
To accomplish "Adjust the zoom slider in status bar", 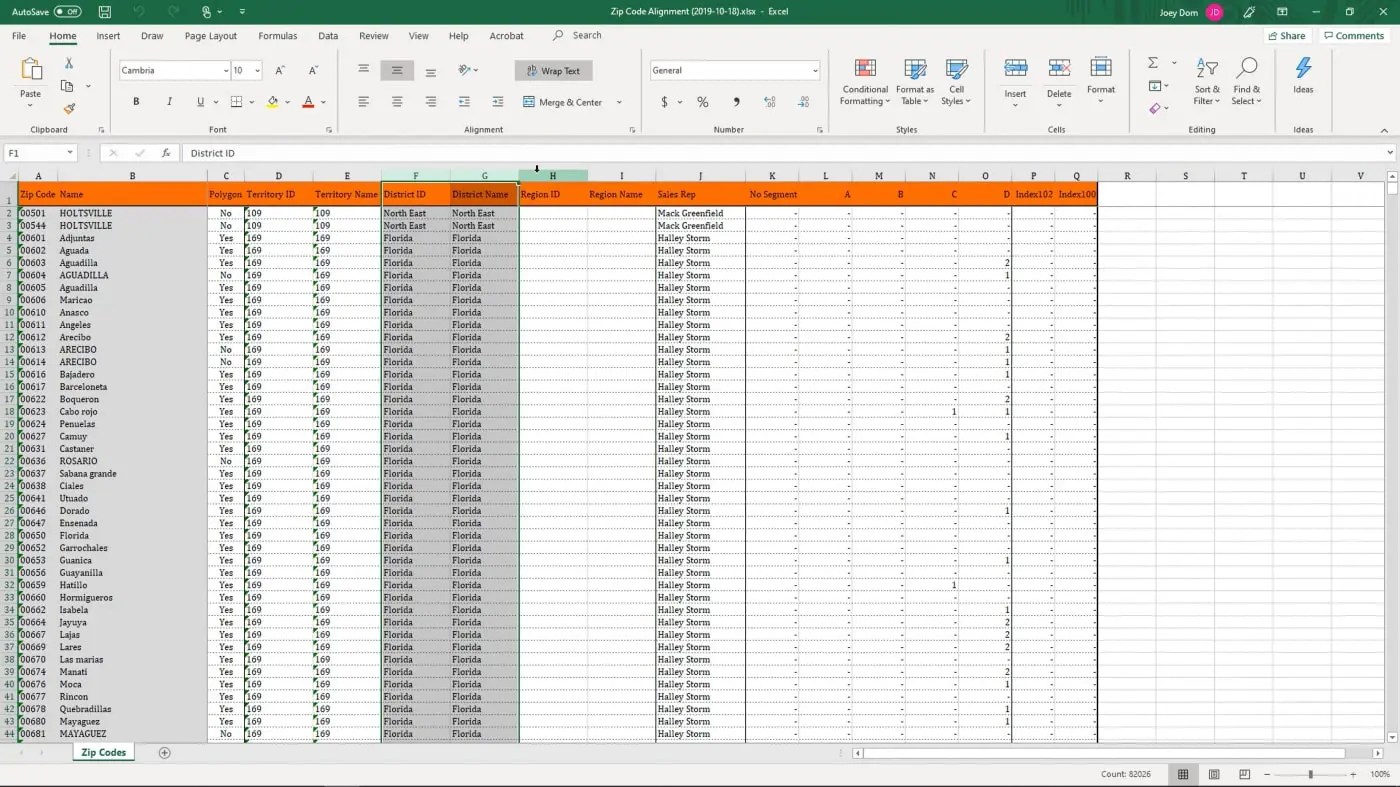I will tap(1310, 773).
